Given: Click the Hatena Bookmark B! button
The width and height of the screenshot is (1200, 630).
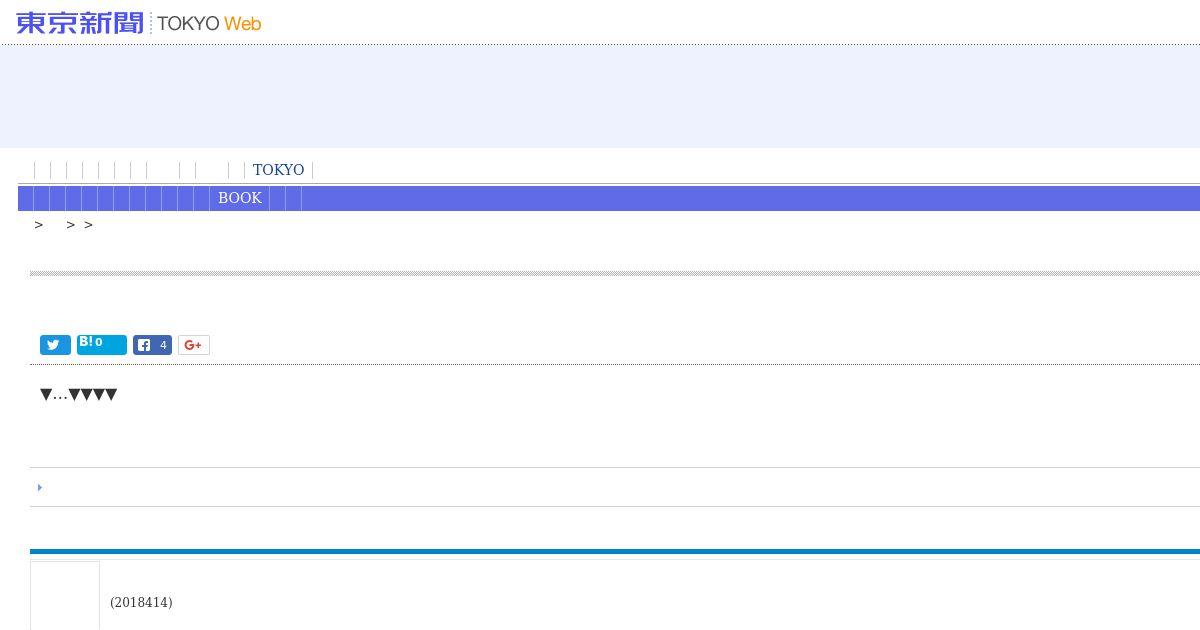Looking at the screenshot, I should point(101,344).
